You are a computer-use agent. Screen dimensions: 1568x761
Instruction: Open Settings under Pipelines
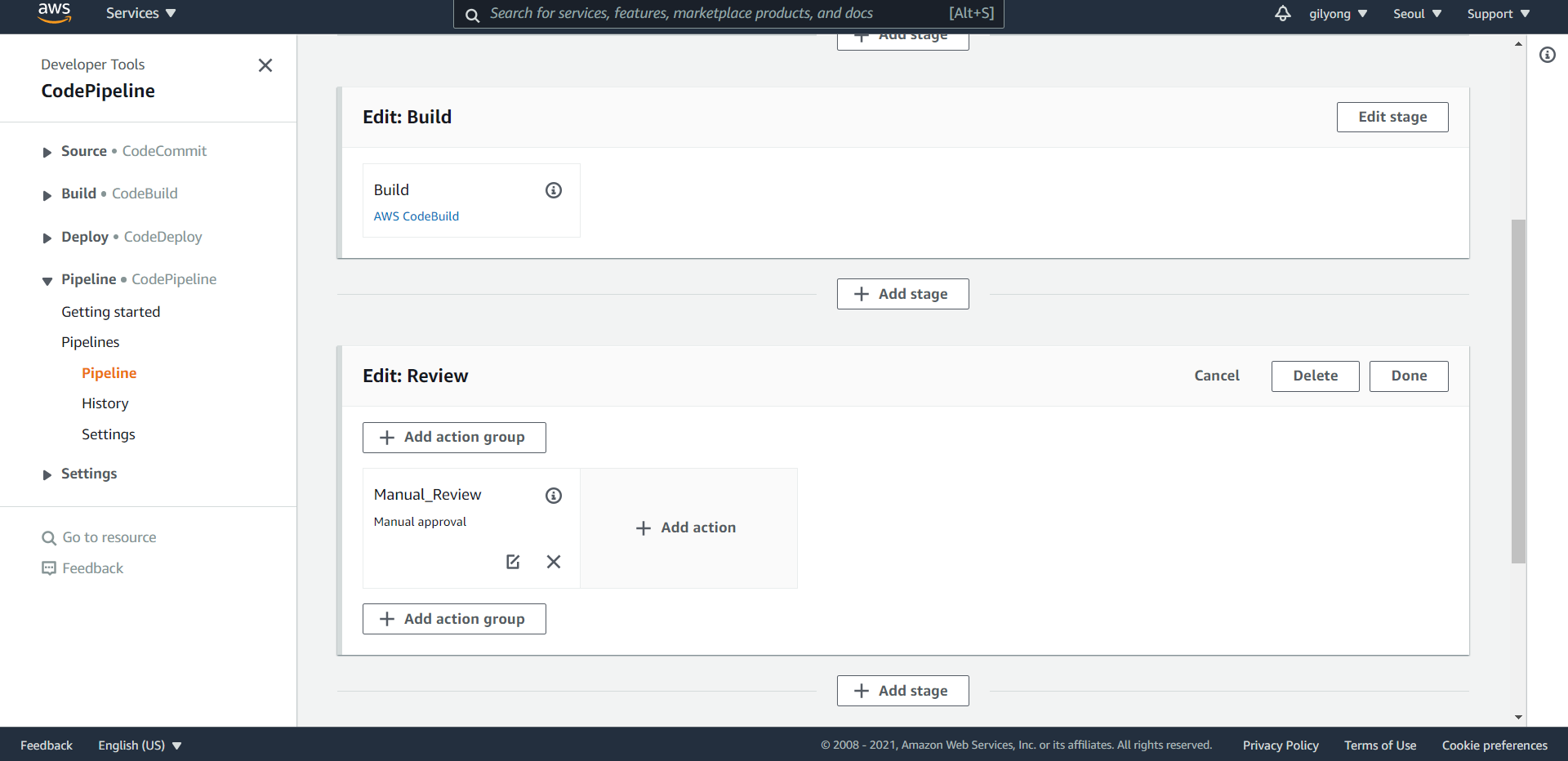108,434
